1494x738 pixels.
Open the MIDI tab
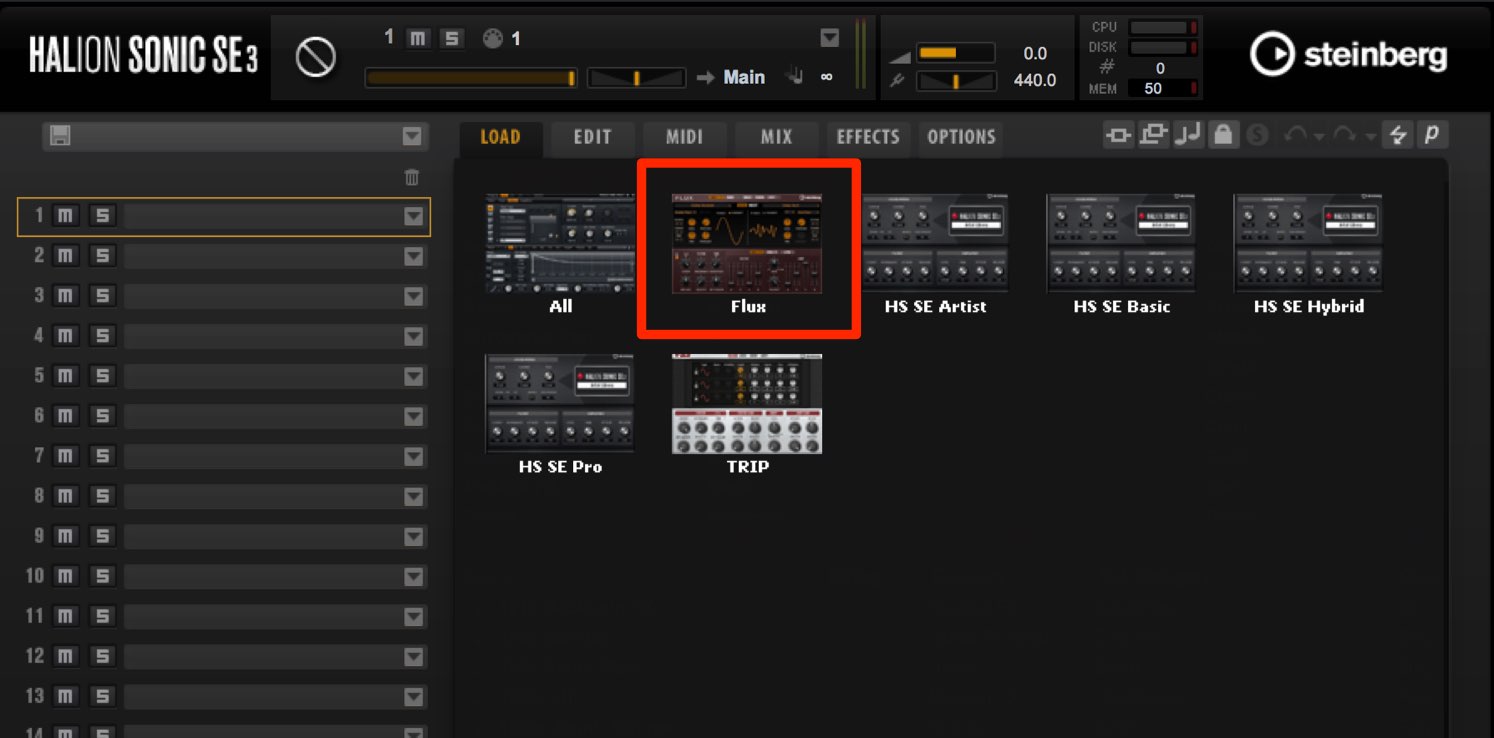click(x=684, y=137)
